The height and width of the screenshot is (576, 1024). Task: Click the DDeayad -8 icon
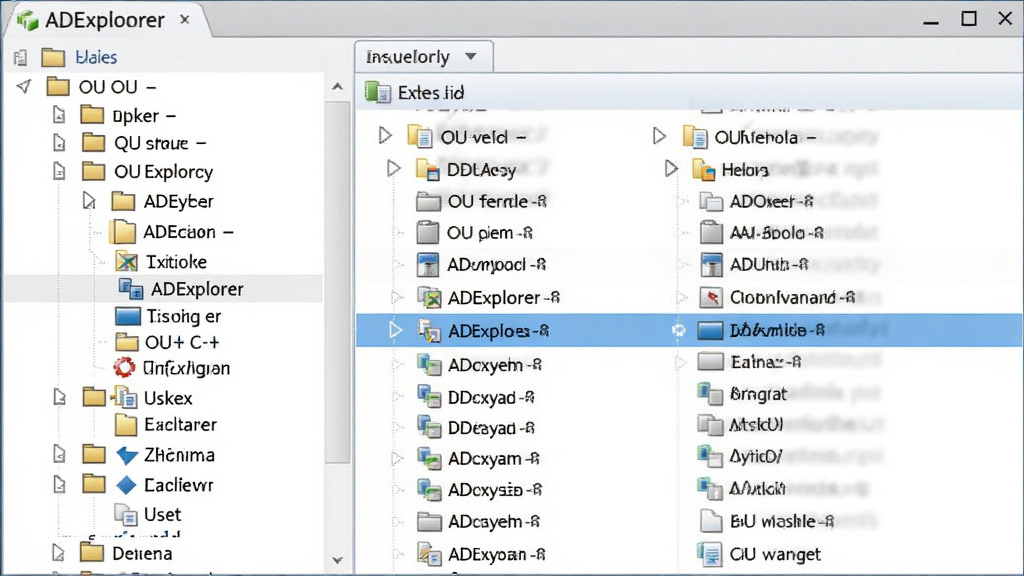429,428
